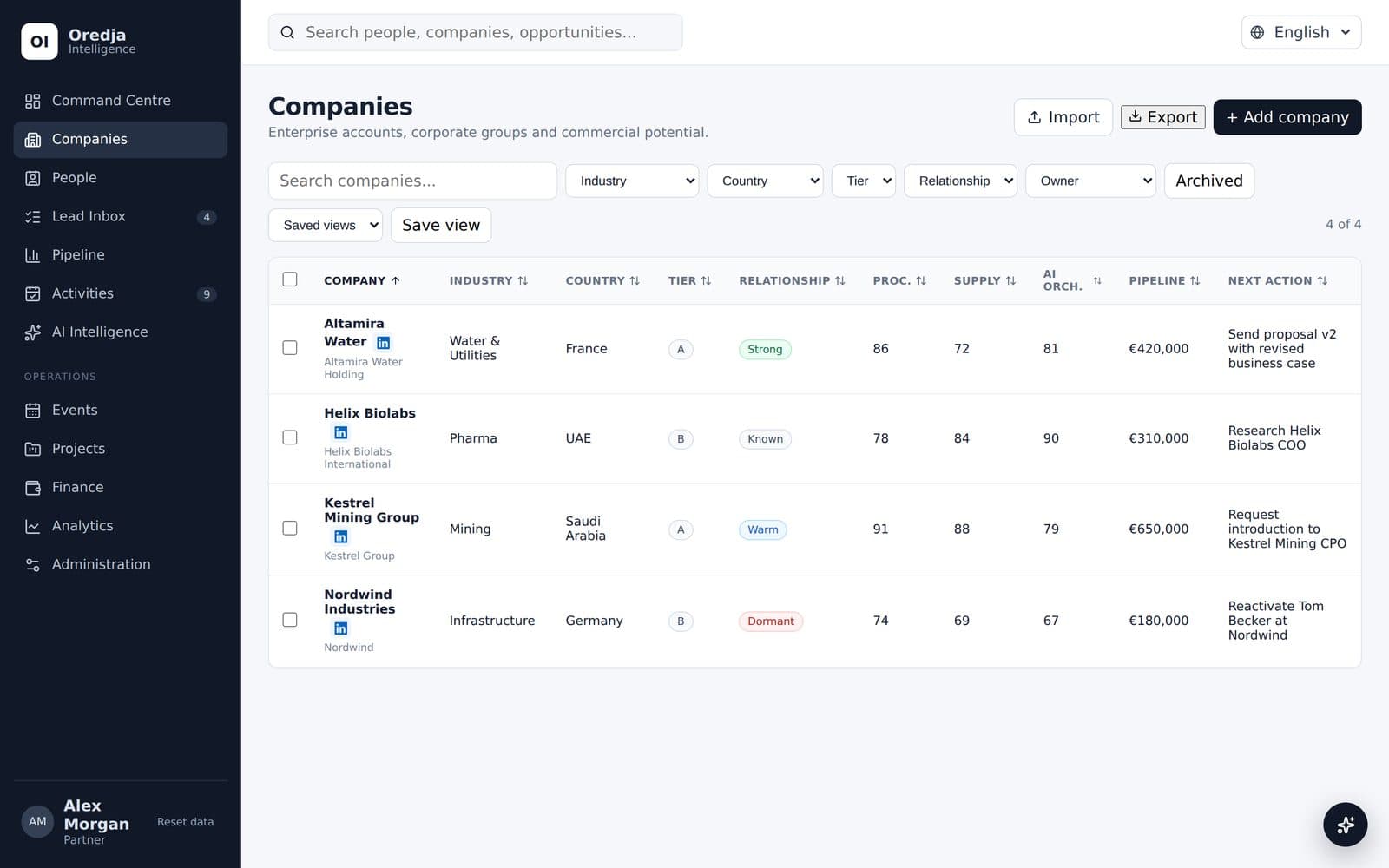Open Lead Inbox in sidebar
This screenshot has width=1389, height=868.
[x=121, y=216]
